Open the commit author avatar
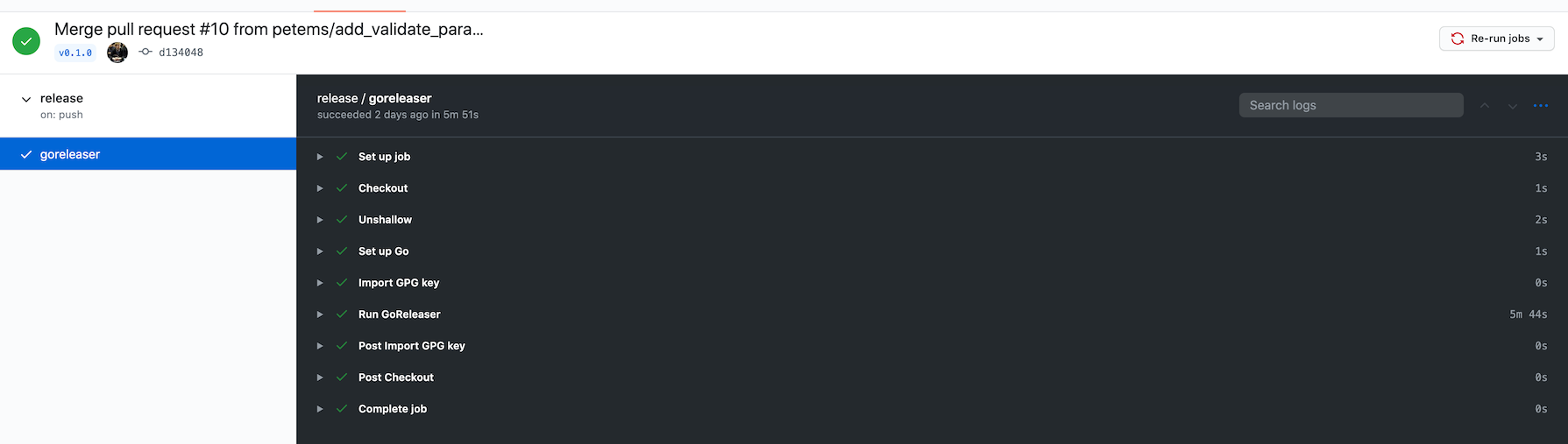The image size is (1568, 444). [117, 53]
